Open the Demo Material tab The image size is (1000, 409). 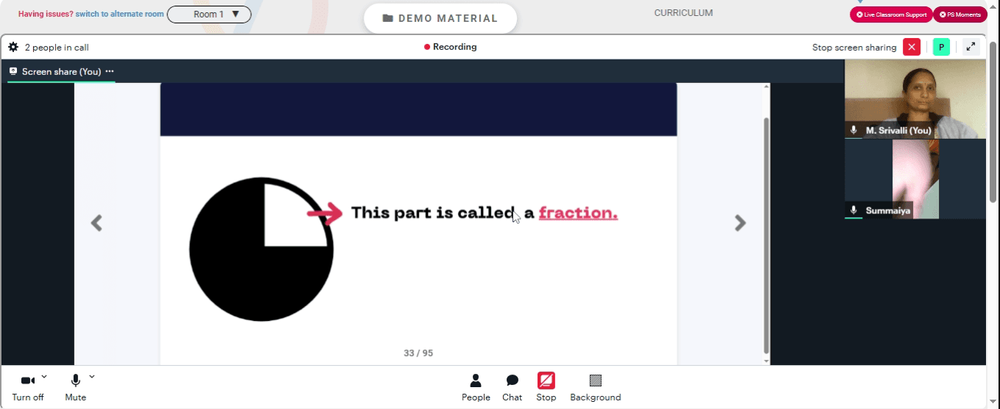coord(440,19)
